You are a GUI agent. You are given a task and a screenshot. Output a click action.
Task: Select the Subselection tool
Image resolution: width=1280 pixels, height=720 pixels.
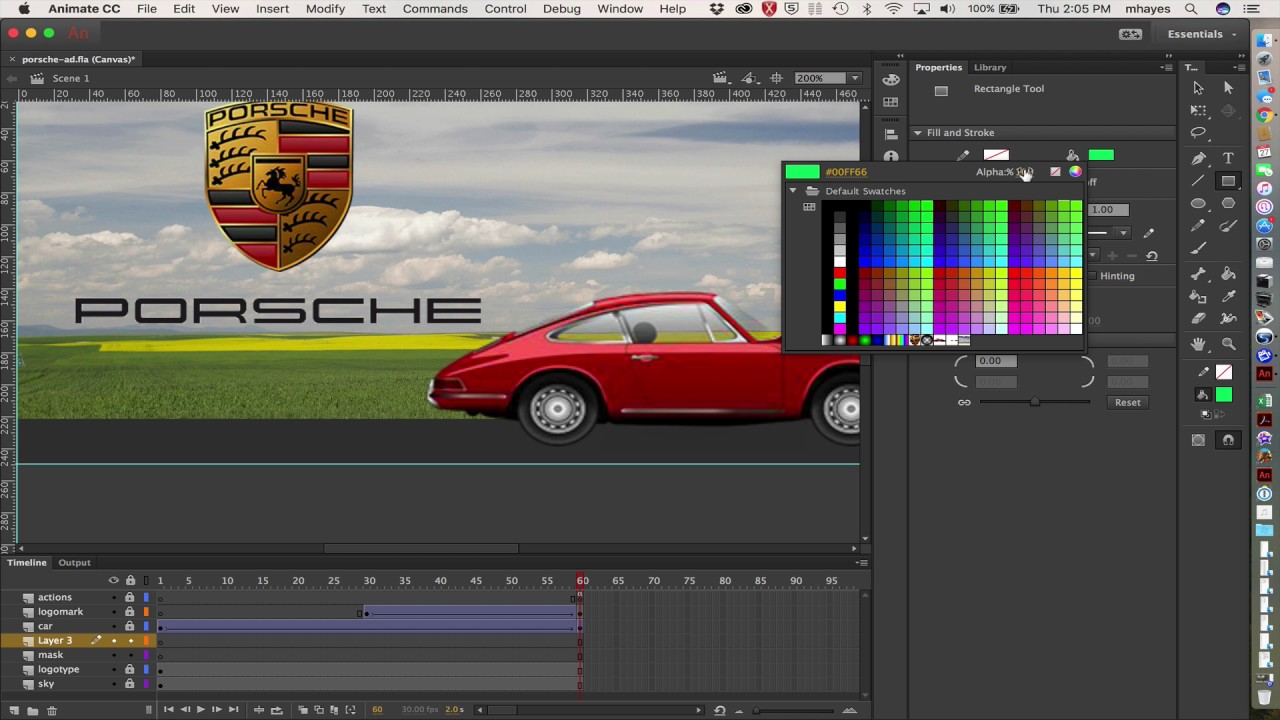1229,88
